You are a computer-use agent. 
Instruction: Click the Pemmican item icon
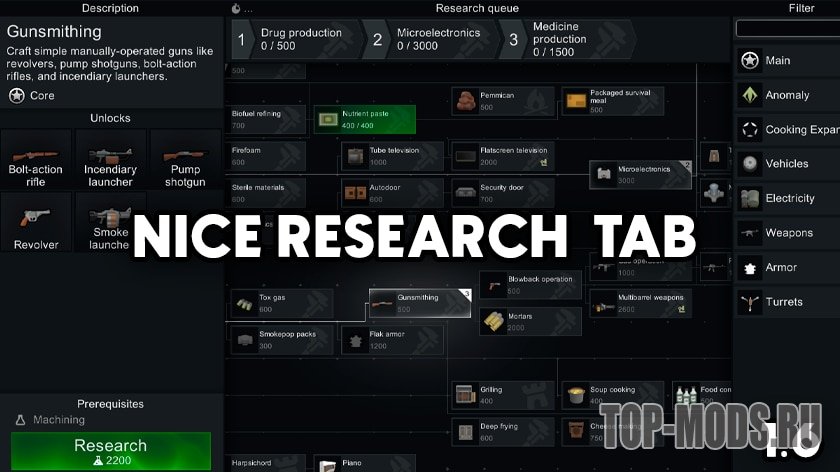[x=466, y=101]
